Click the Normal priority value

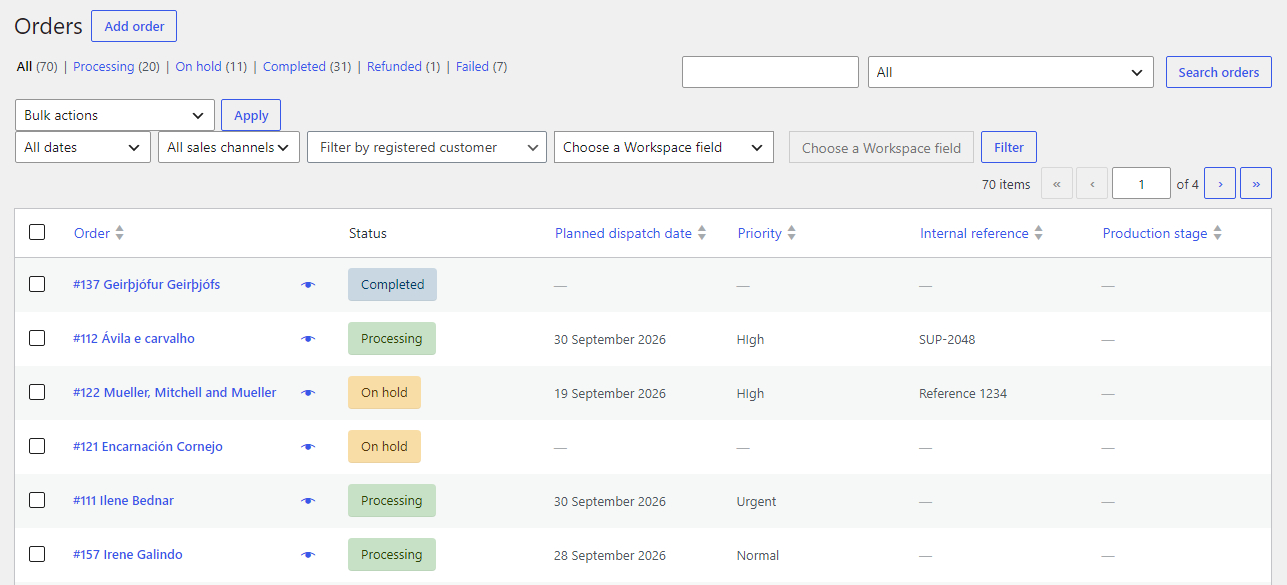coord(758,556)
